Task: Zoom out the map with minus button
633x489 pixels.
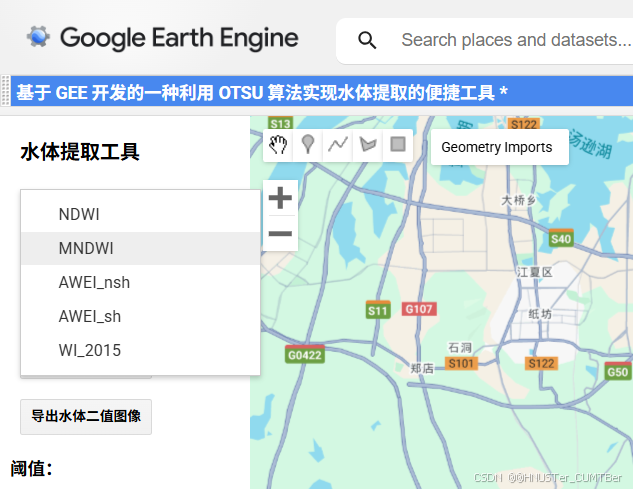Action: (280, 233)
